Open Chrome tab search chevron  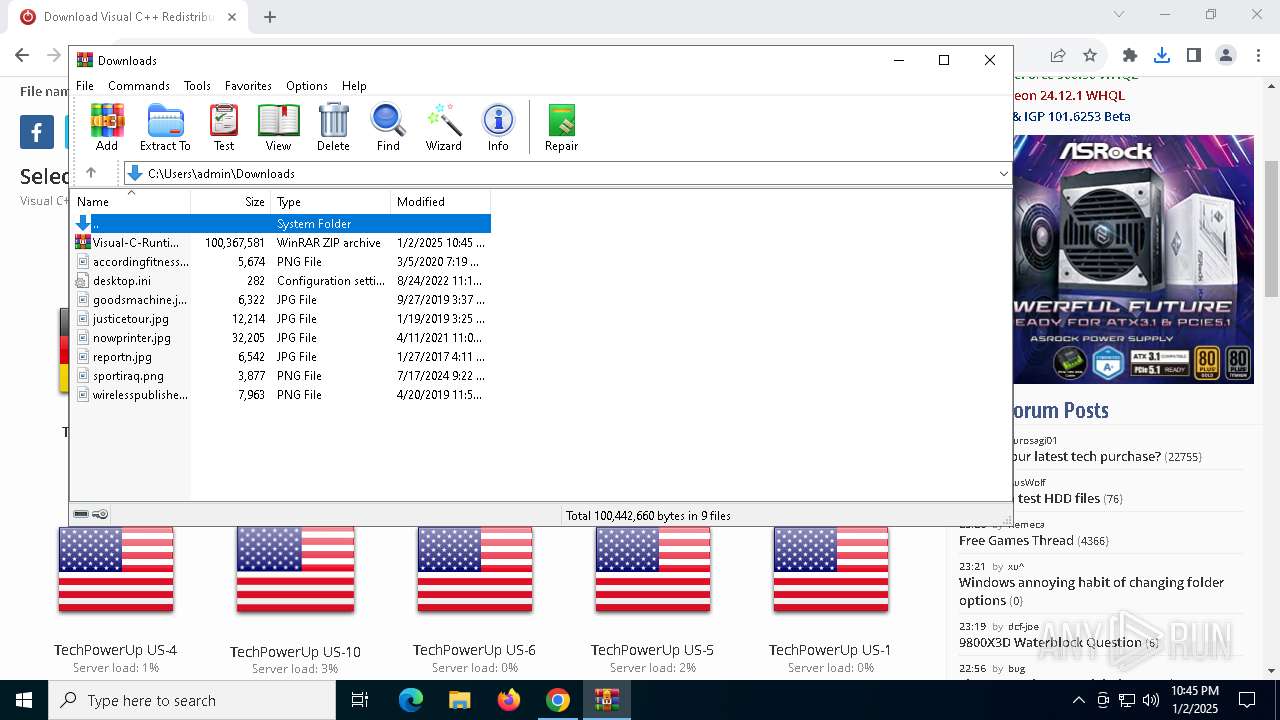pyautogui.click(x=1119, y=14)
